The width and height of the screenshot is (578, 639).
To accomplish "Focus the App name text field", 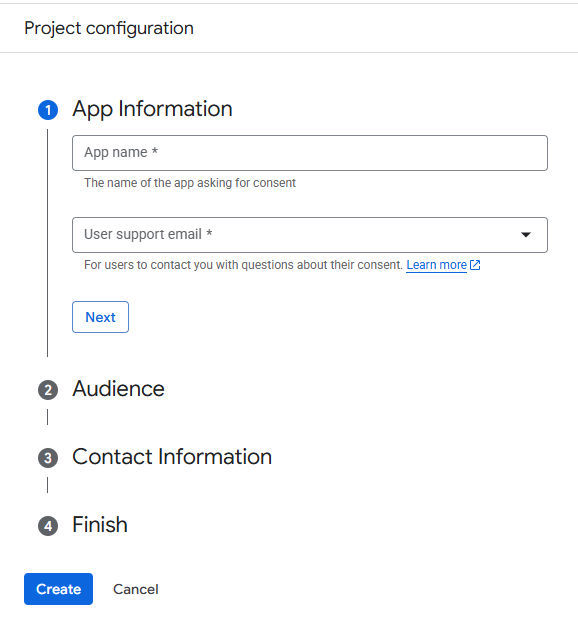I will pyautogui.click(x=310, y=153).
